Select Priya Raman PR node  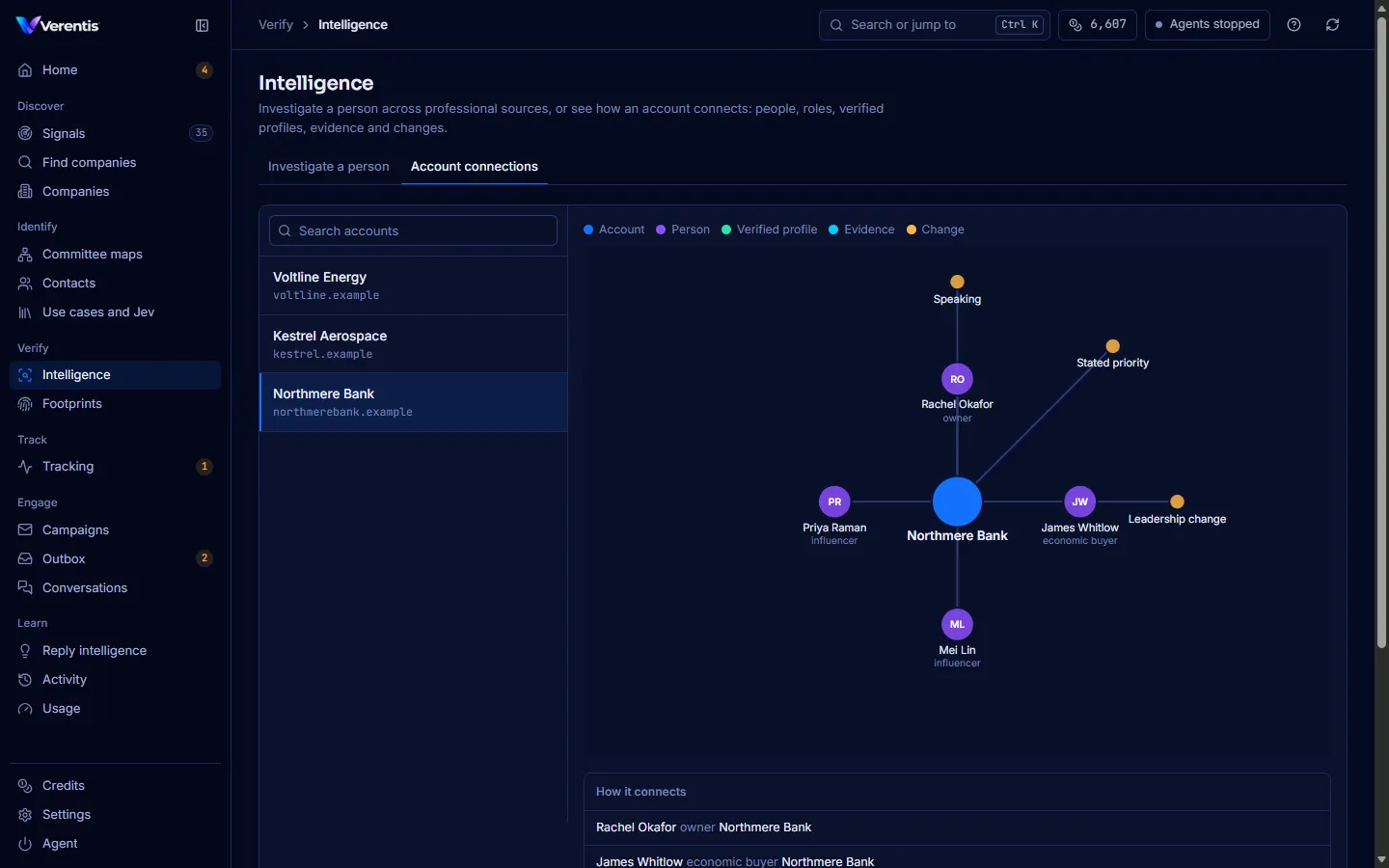coord(834,502)
